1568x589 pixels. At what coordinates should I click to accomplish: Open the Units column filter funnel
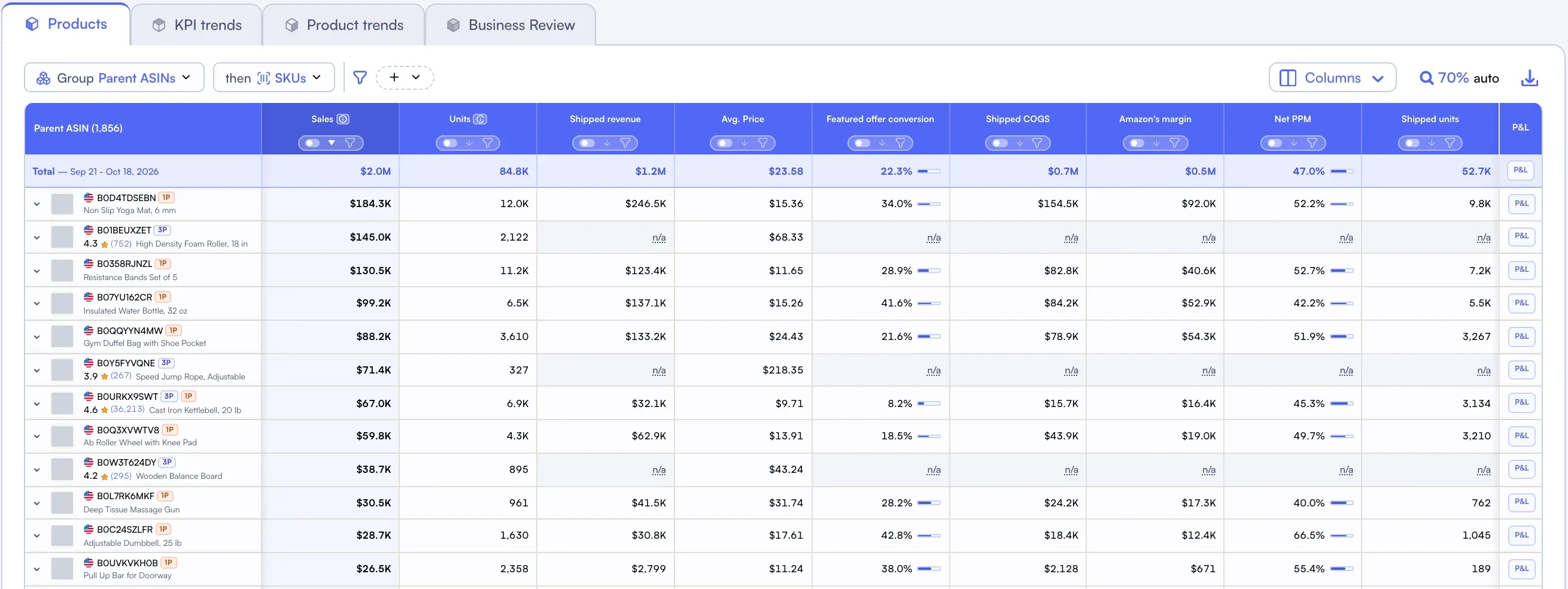click(488, 143)
